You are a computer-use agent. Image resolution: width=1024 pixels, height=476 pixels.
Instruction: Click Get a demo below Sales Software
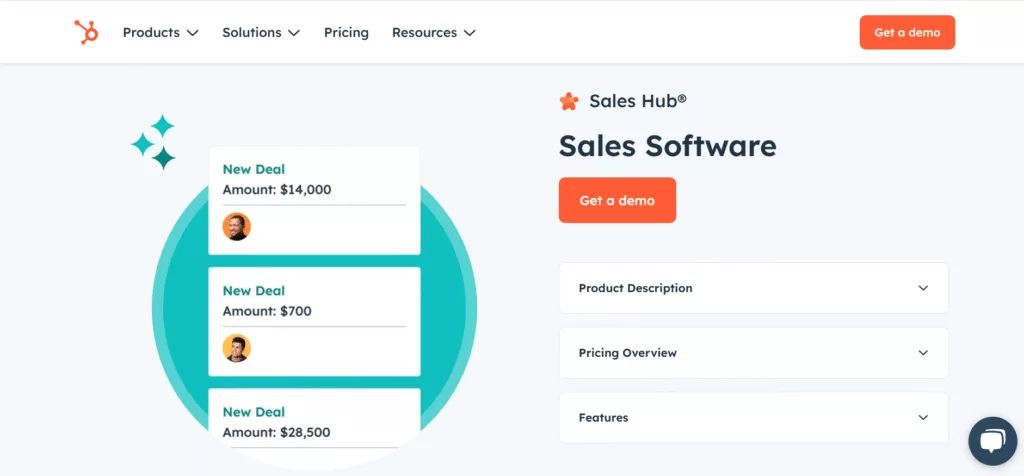coord(617,200)
